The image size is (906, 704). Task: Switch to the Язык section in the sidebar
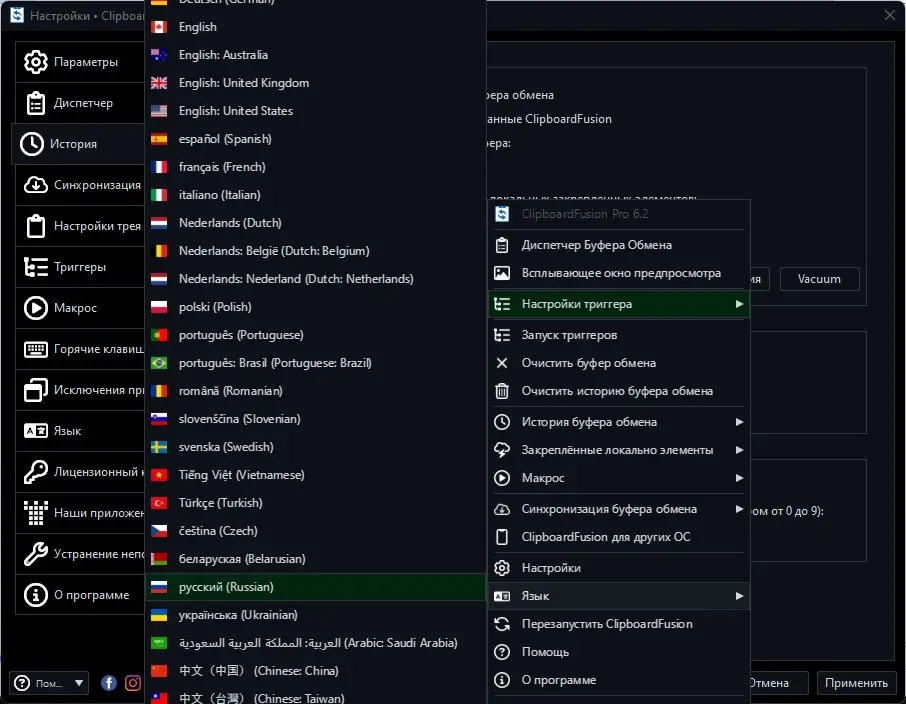coord(68,431)
